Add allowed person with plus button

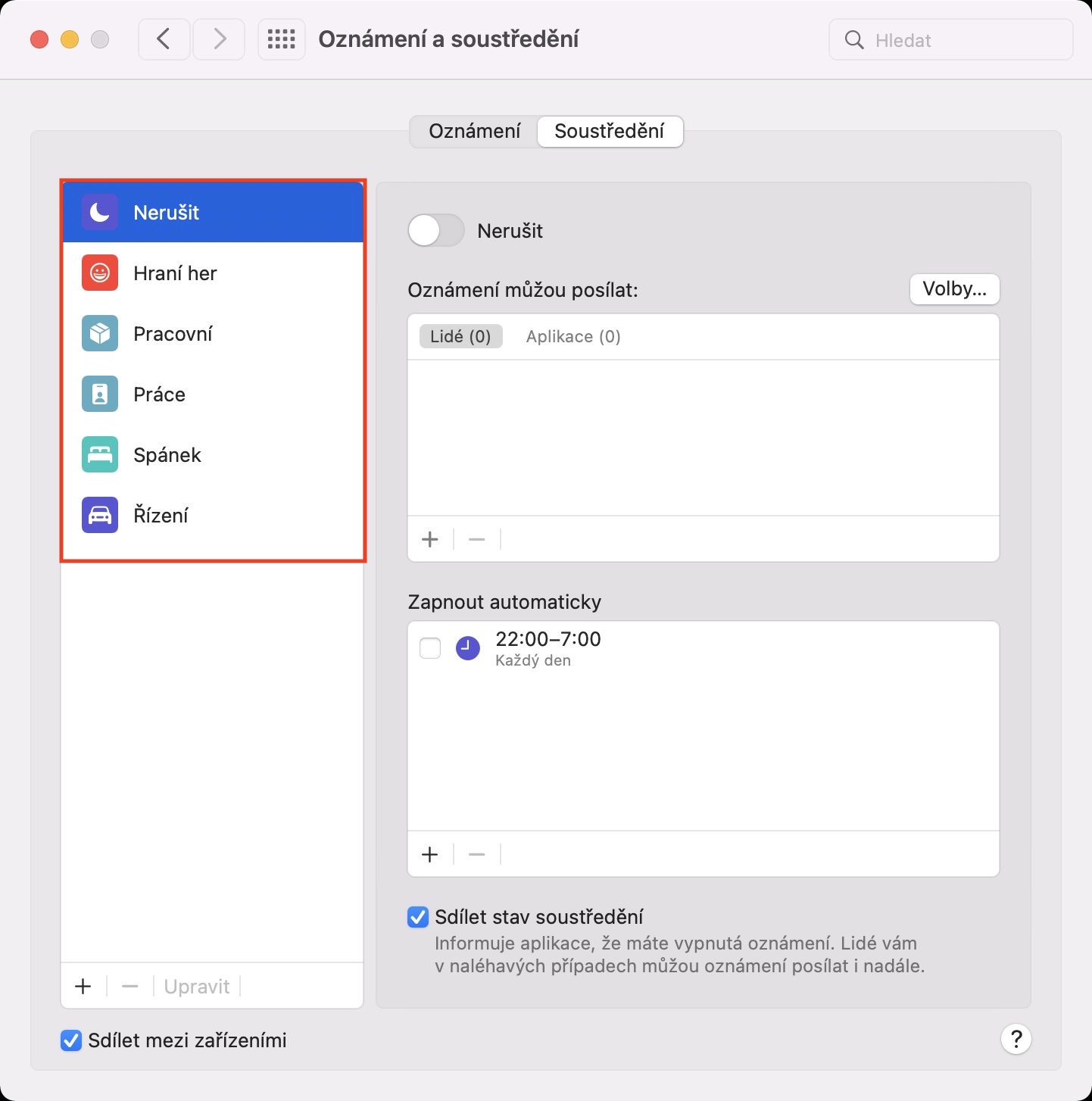coord(430,540)
